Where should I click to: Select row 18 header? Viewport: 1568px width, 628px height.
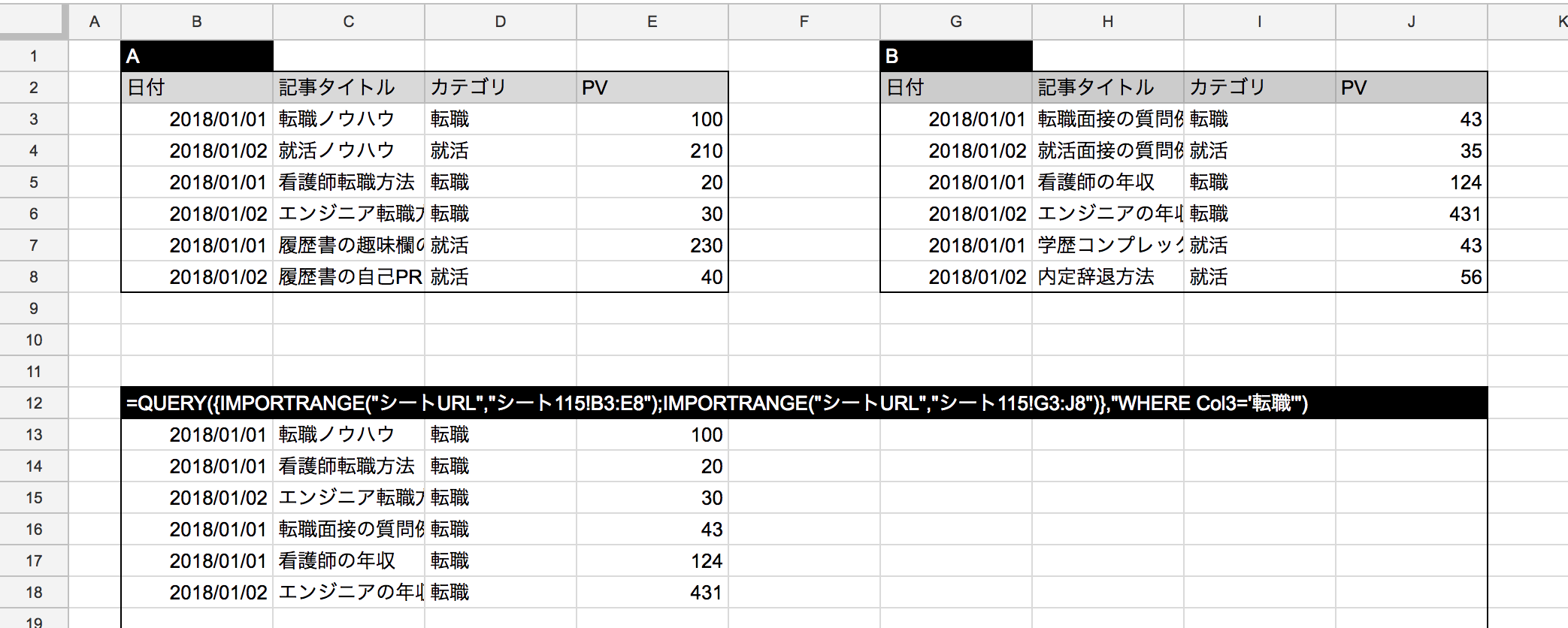coord(34,593)
